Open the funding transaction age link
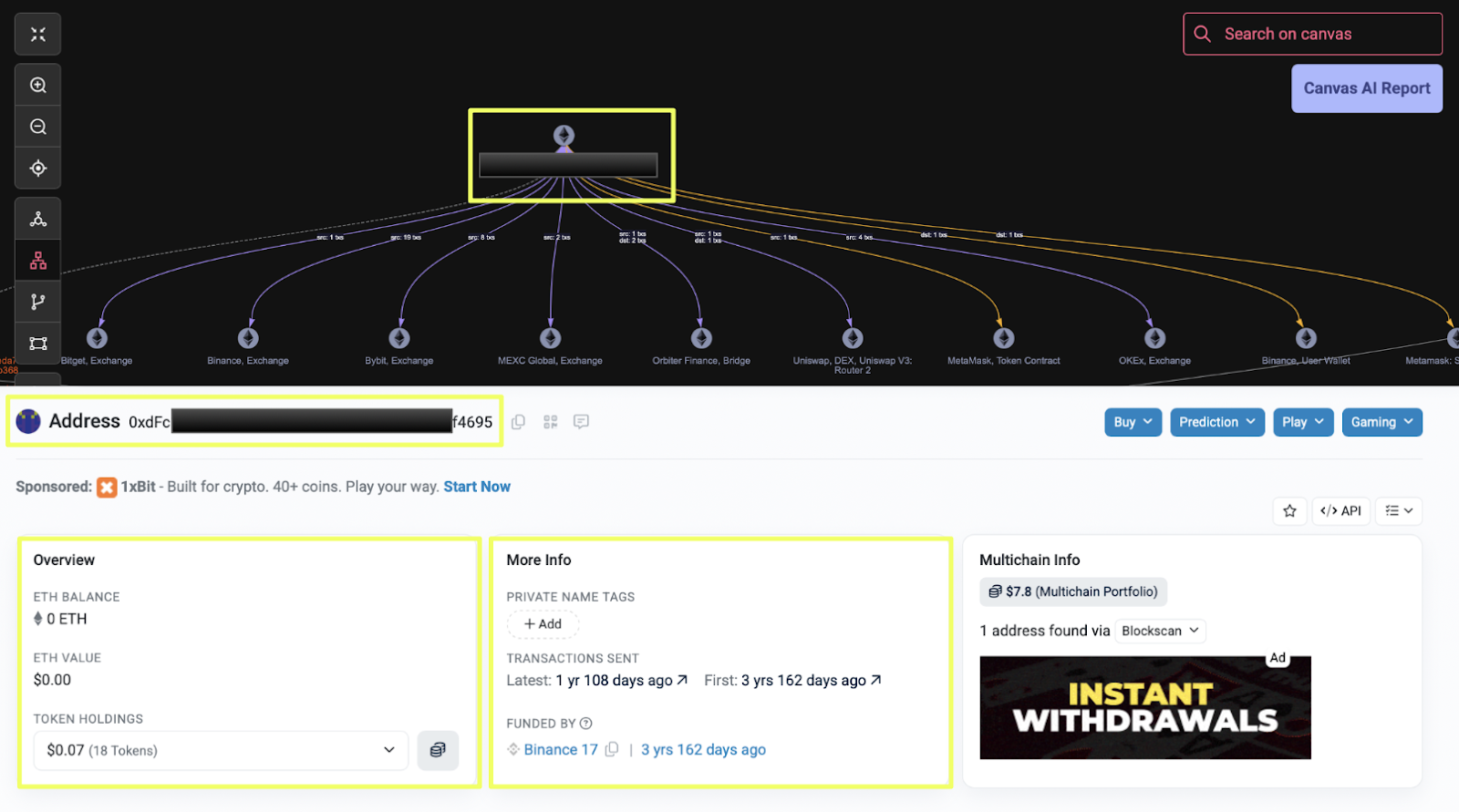1459x812 pixels. 703,749
